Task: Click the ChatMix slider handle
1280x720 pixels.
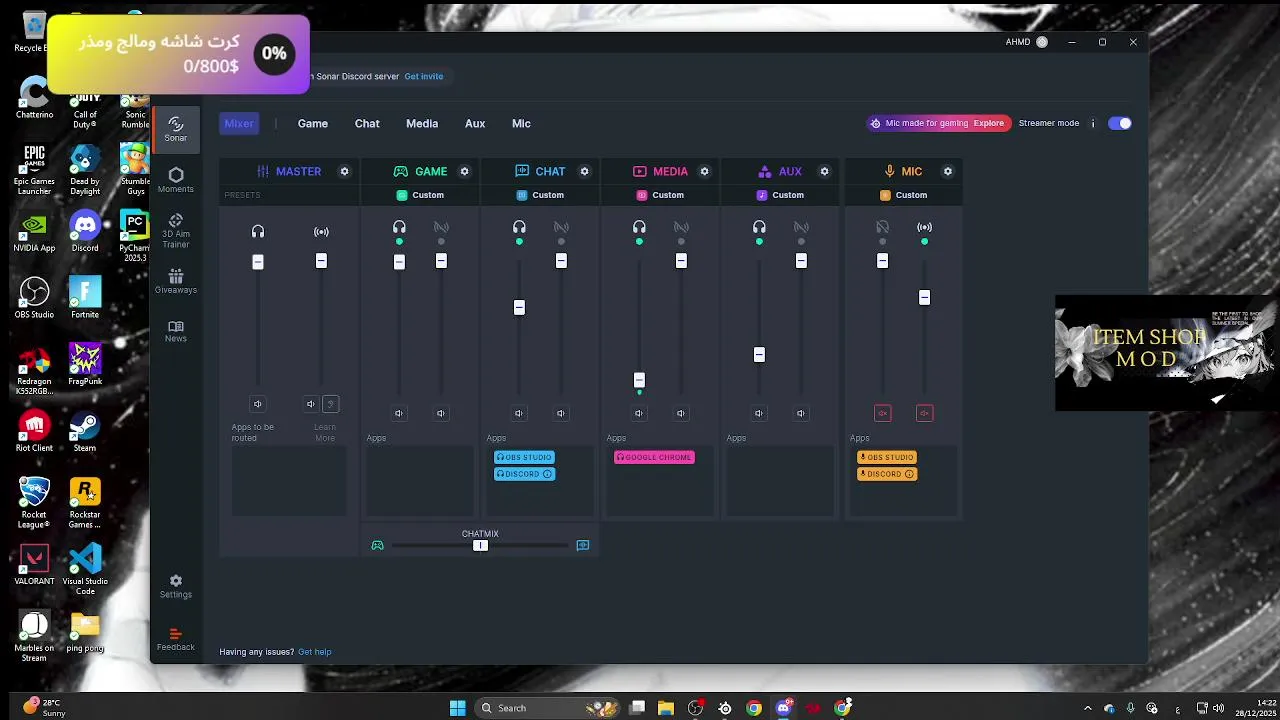Action: tap(481, 545)
